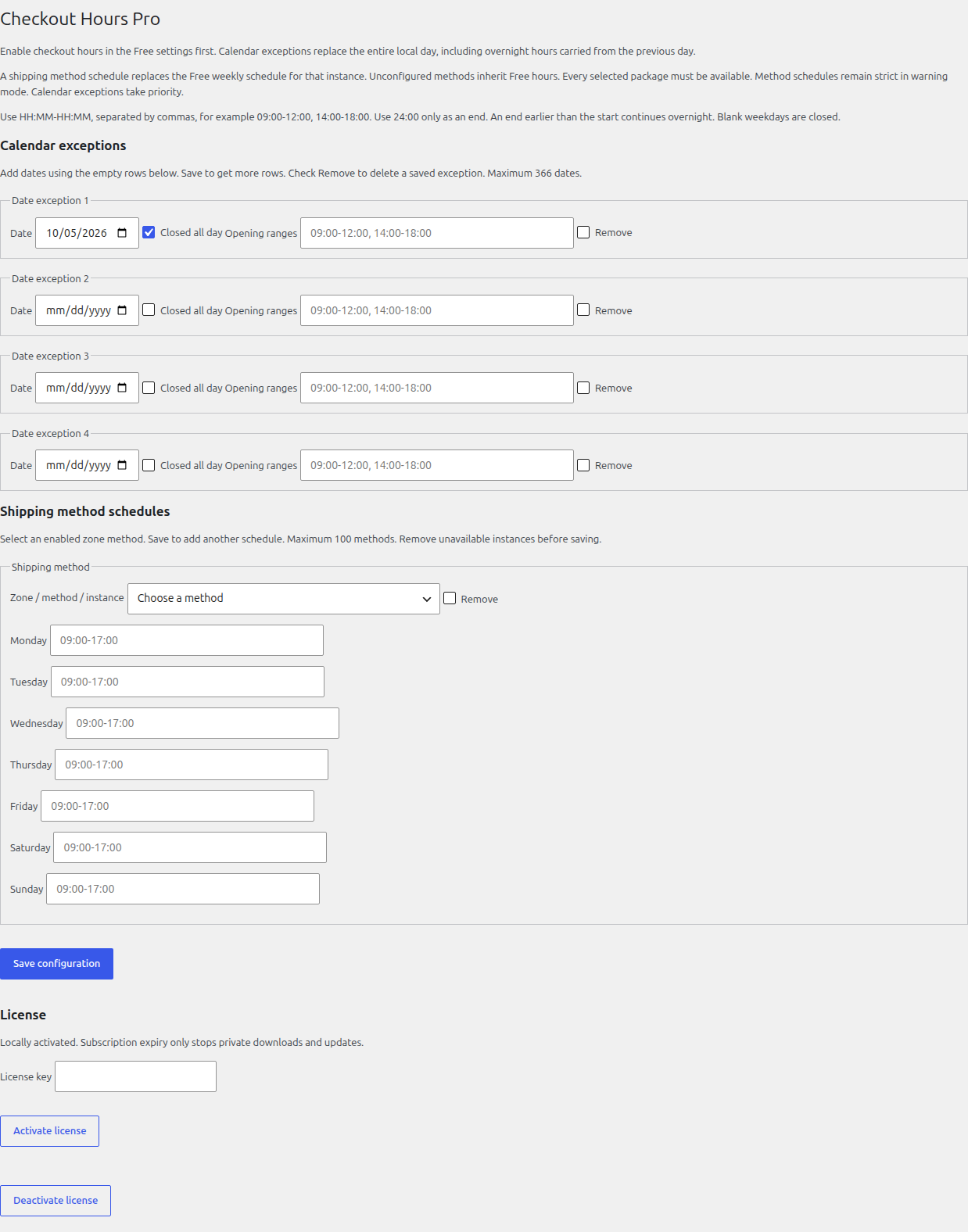Screen dimensions: 968x1232
Task: Uncheck Closed all day for Date exception 1
Action: (x=149, y=232)
